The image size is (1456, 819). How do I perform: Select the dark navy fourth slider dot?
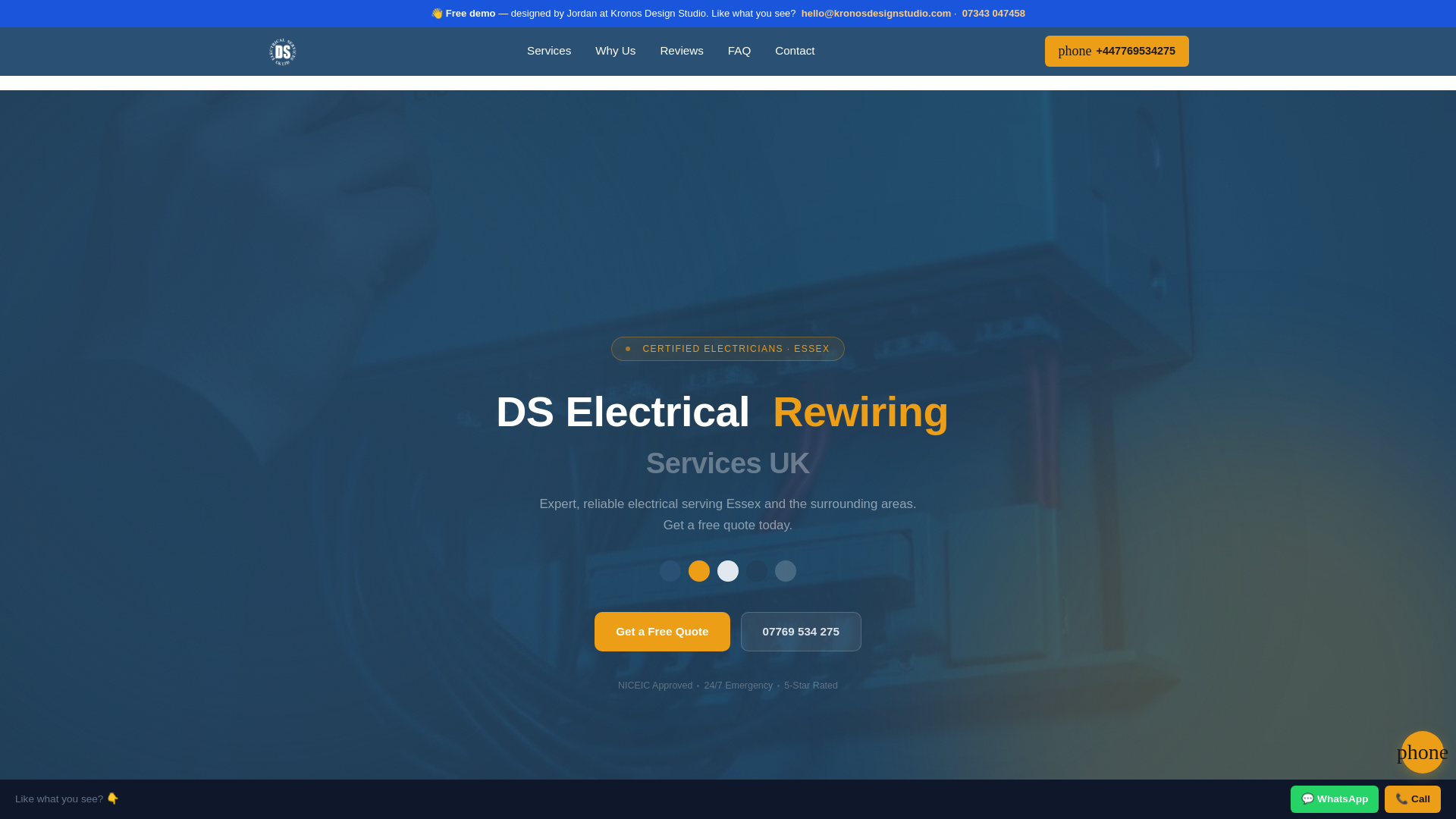757,571
